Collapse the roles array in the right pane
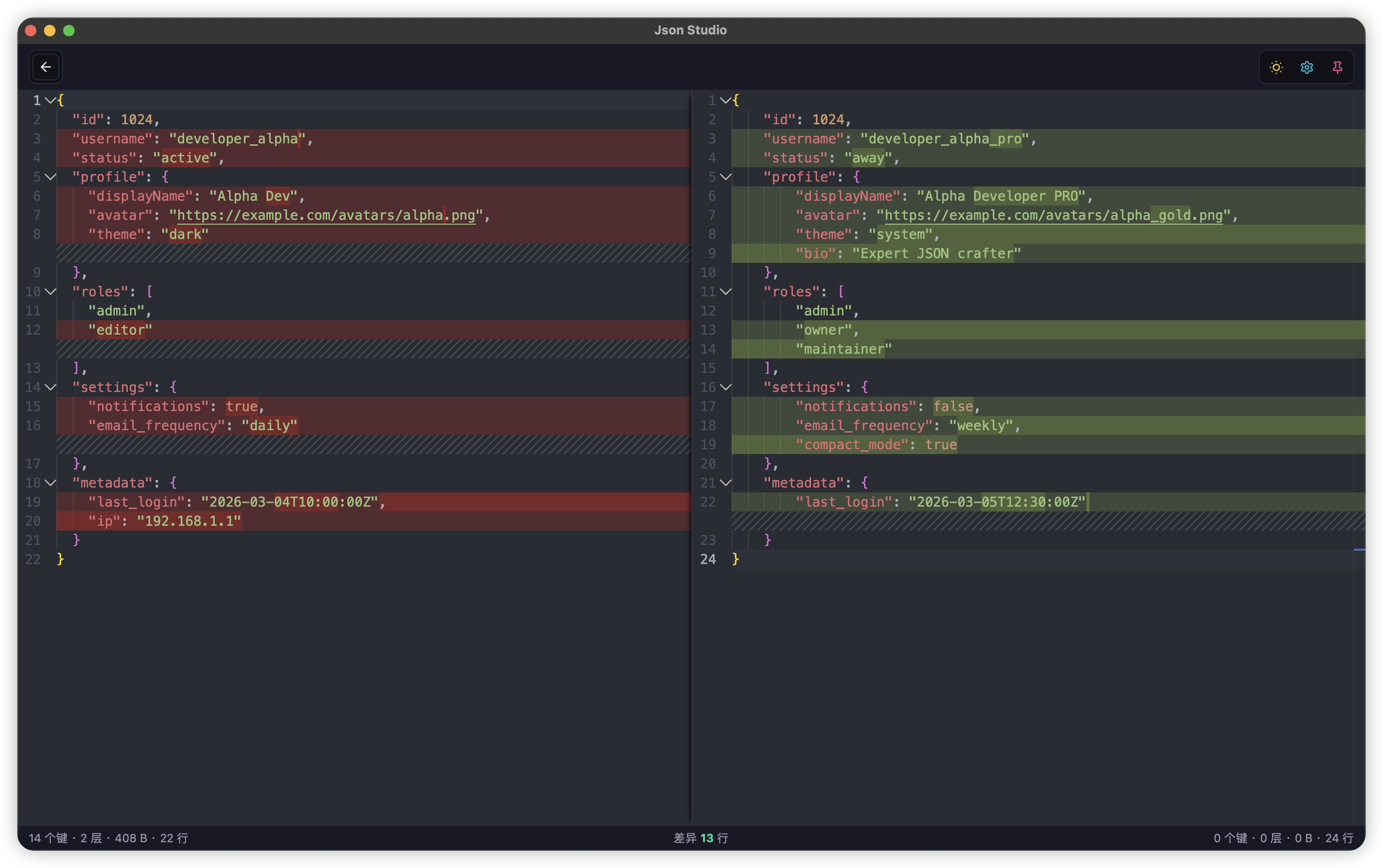 coord(725,292)
